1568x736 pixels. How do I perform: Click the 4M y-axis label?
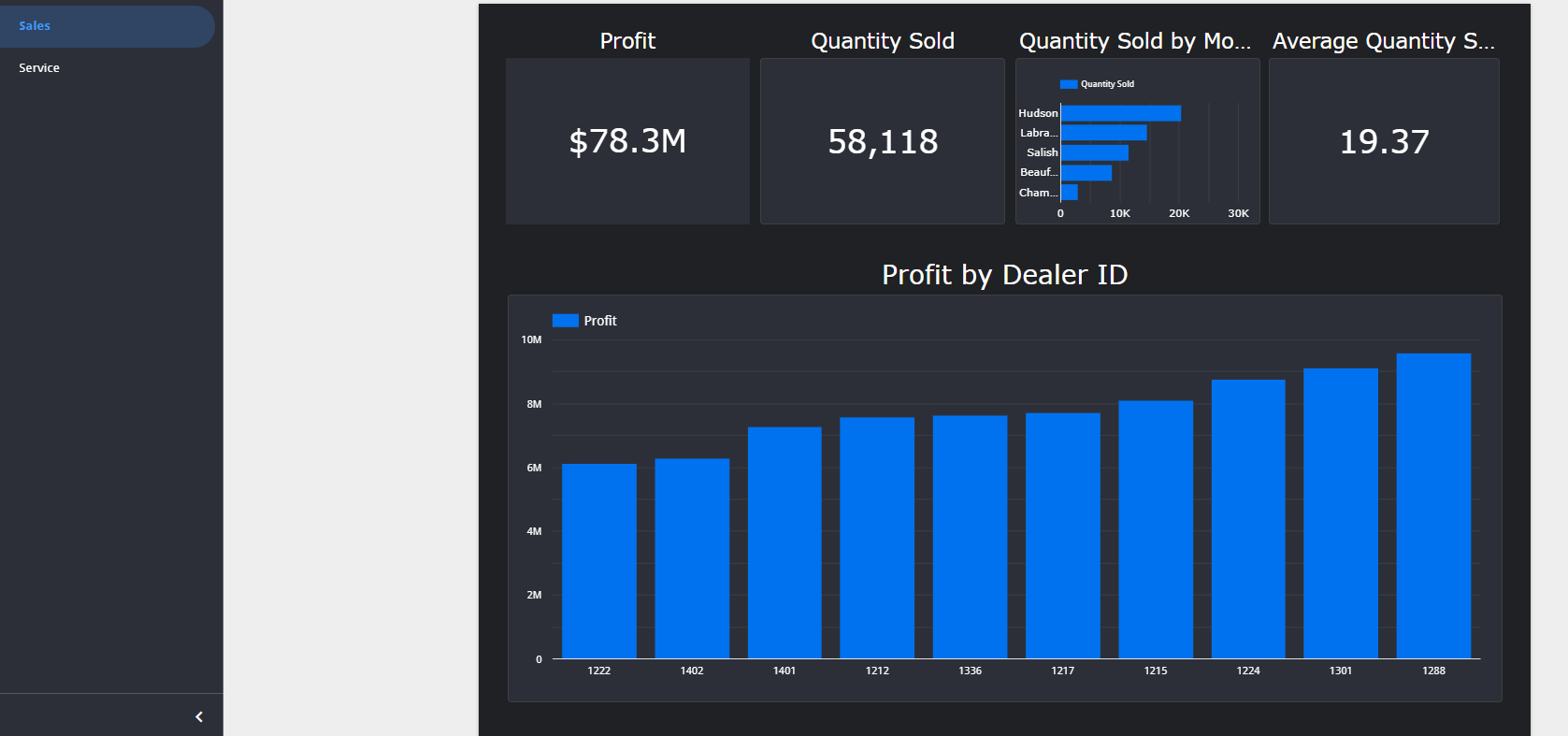pos(534,531)
